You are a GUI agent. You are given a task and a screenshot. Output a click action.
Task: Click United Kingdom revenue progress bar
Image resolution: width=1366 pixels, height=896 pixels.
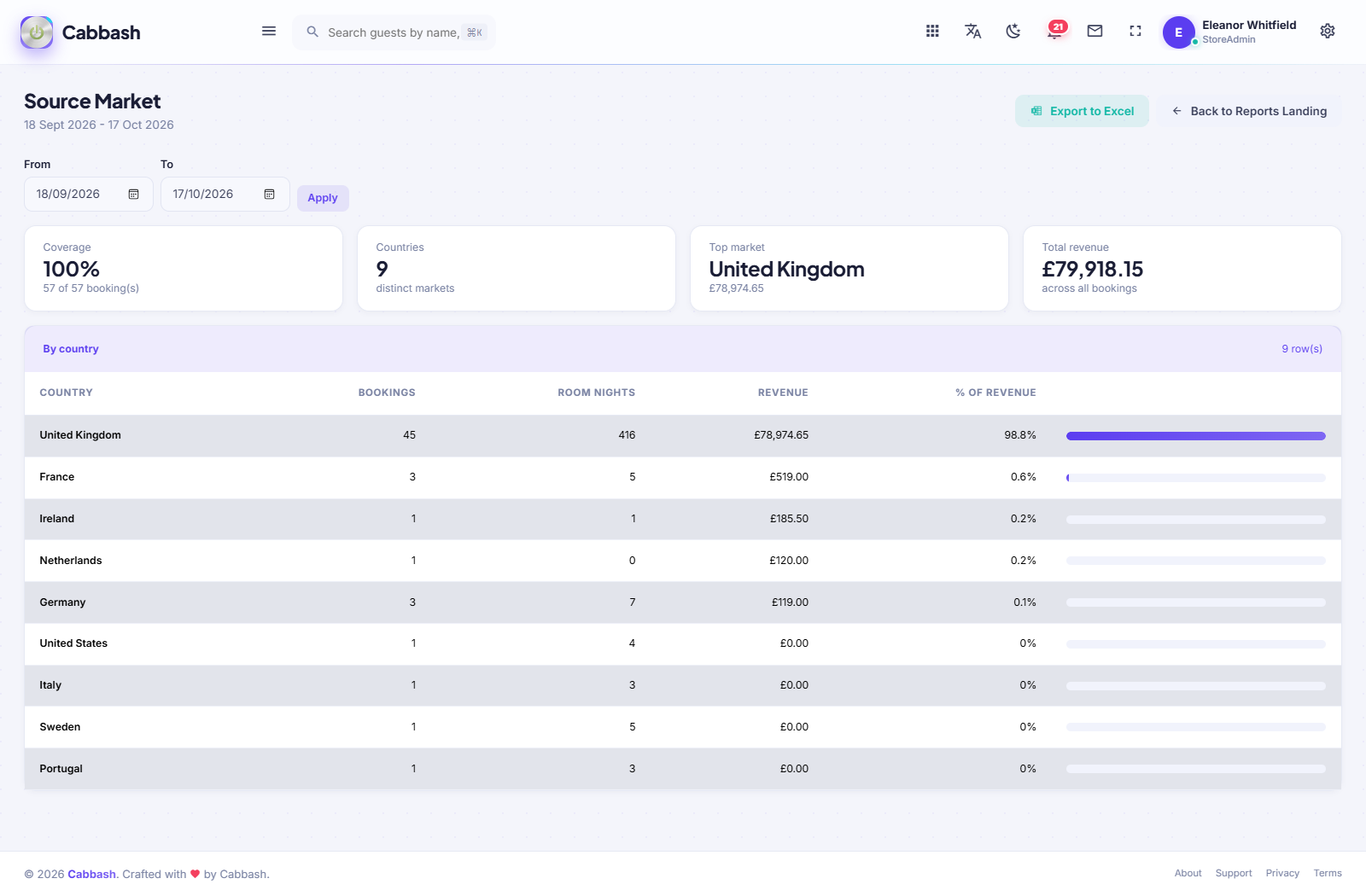(x=1196, y=436)
